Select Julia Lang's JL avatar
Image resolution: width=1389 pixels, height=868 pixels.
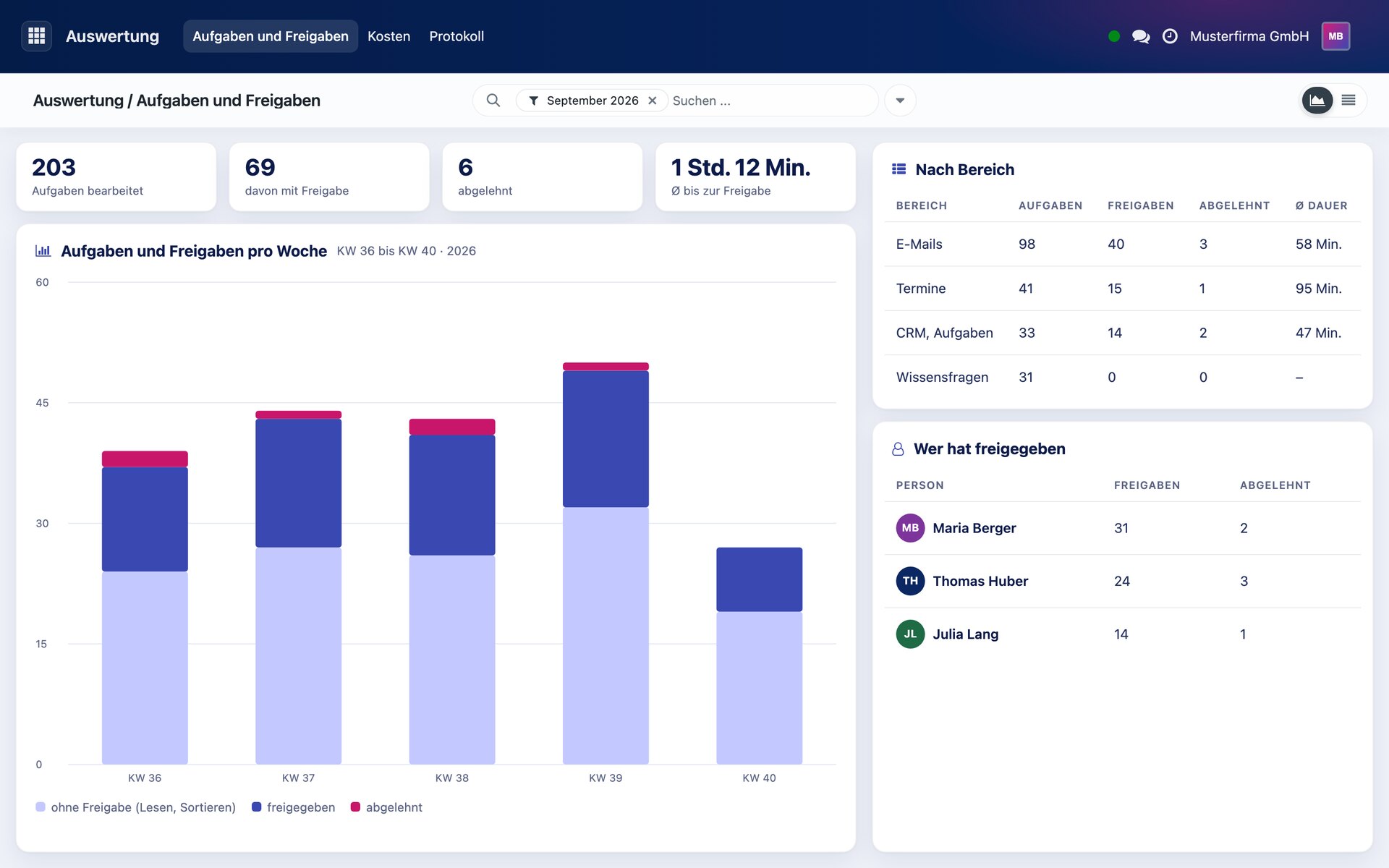pos(910,634)
